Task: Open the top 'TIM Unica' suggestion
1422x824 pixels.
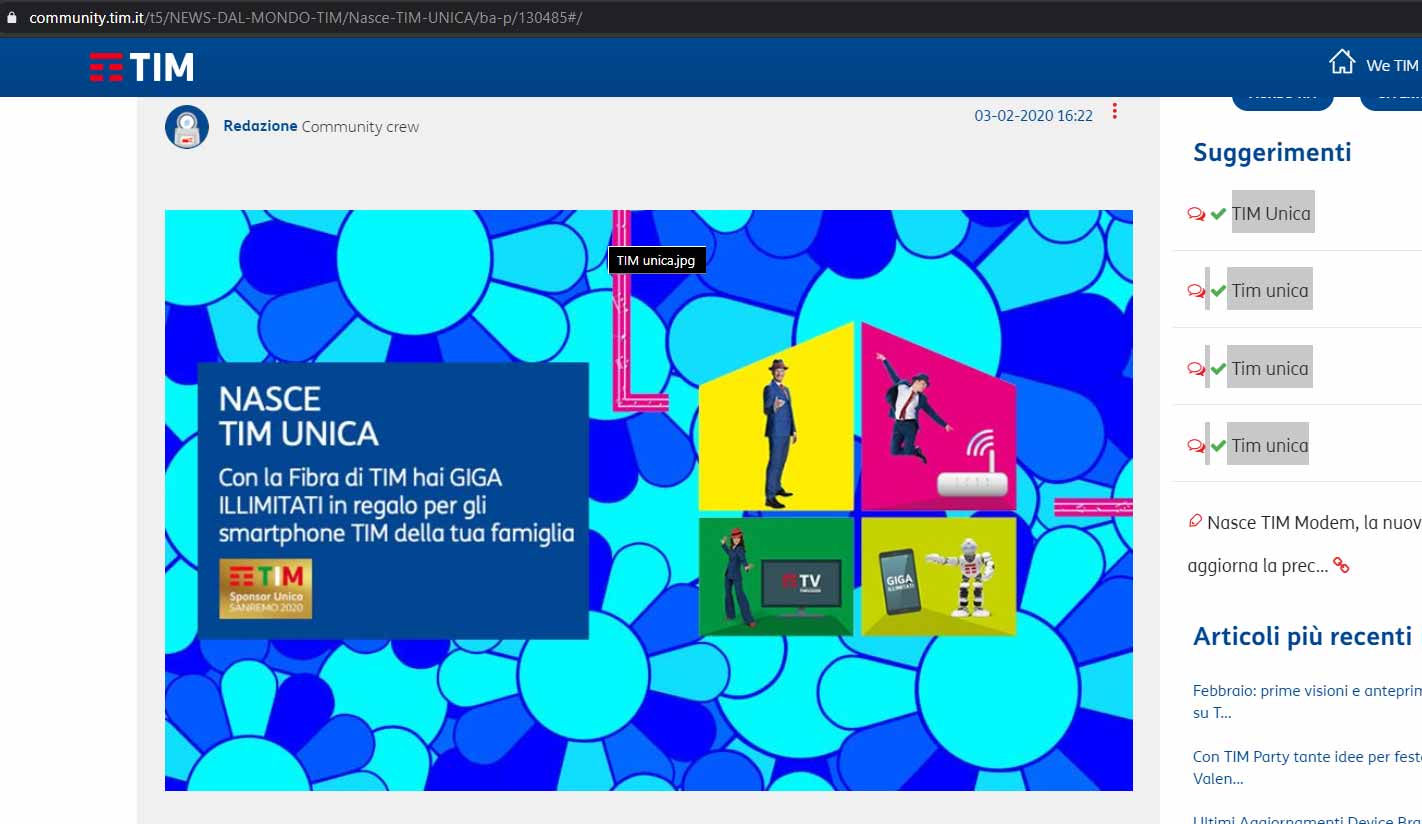Action: [1271, 213]
